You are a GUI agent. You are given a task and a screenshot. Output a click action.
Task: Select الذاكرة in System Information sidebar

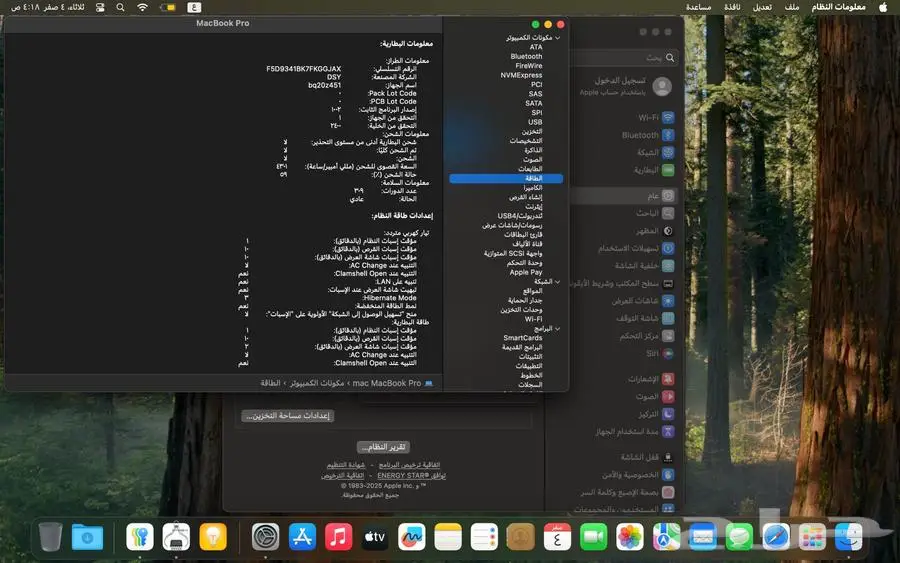pyautogui.click(x=533, y=150)
